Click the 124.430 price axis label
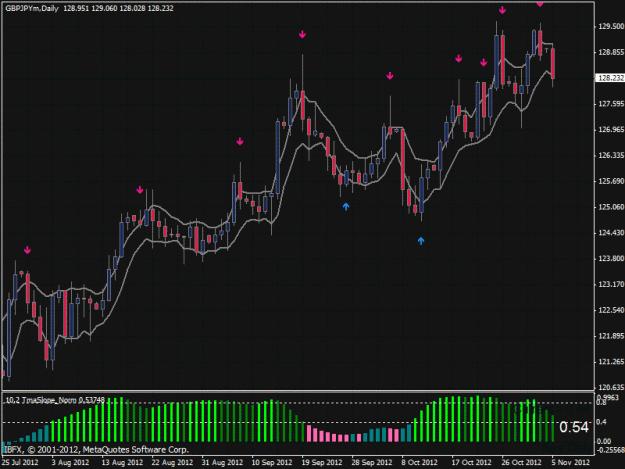This screenshot has height=469, width=625. (611, 233)
